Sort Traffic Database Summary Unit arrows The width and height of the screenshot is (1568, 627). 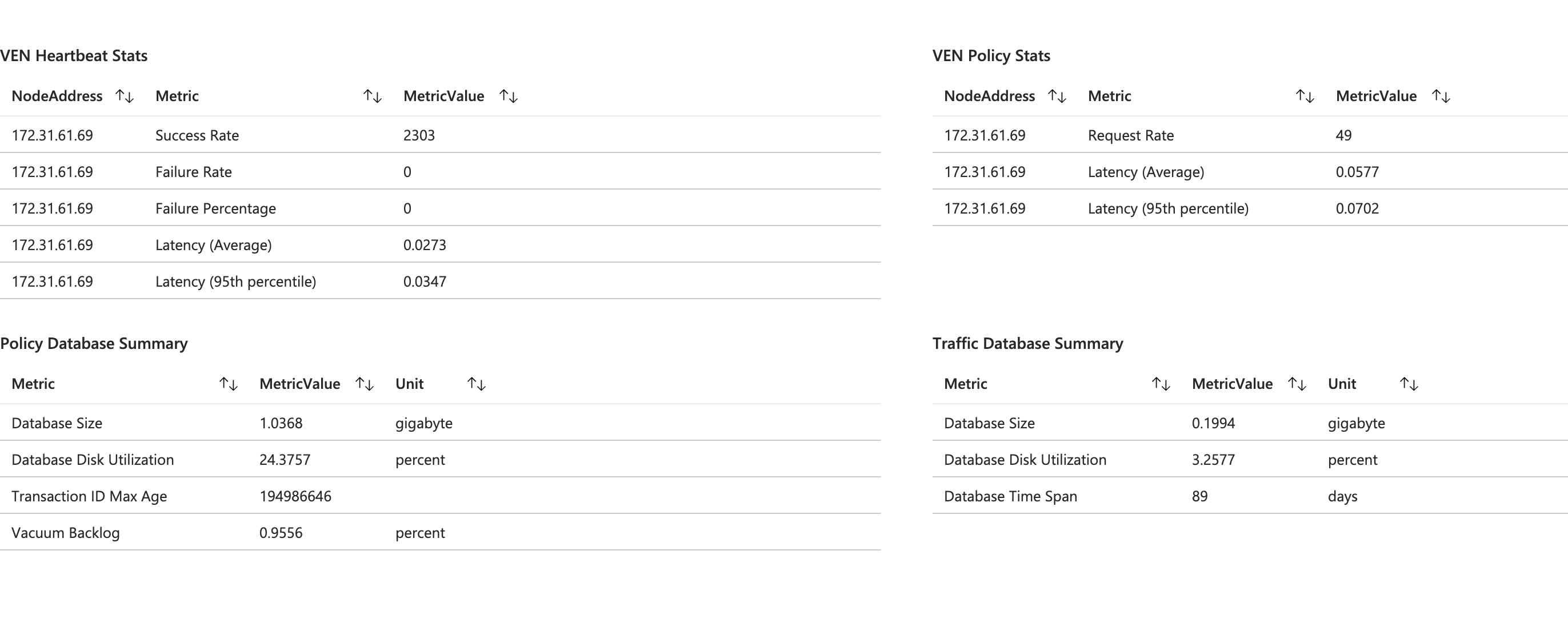(x=1409, y=384)
